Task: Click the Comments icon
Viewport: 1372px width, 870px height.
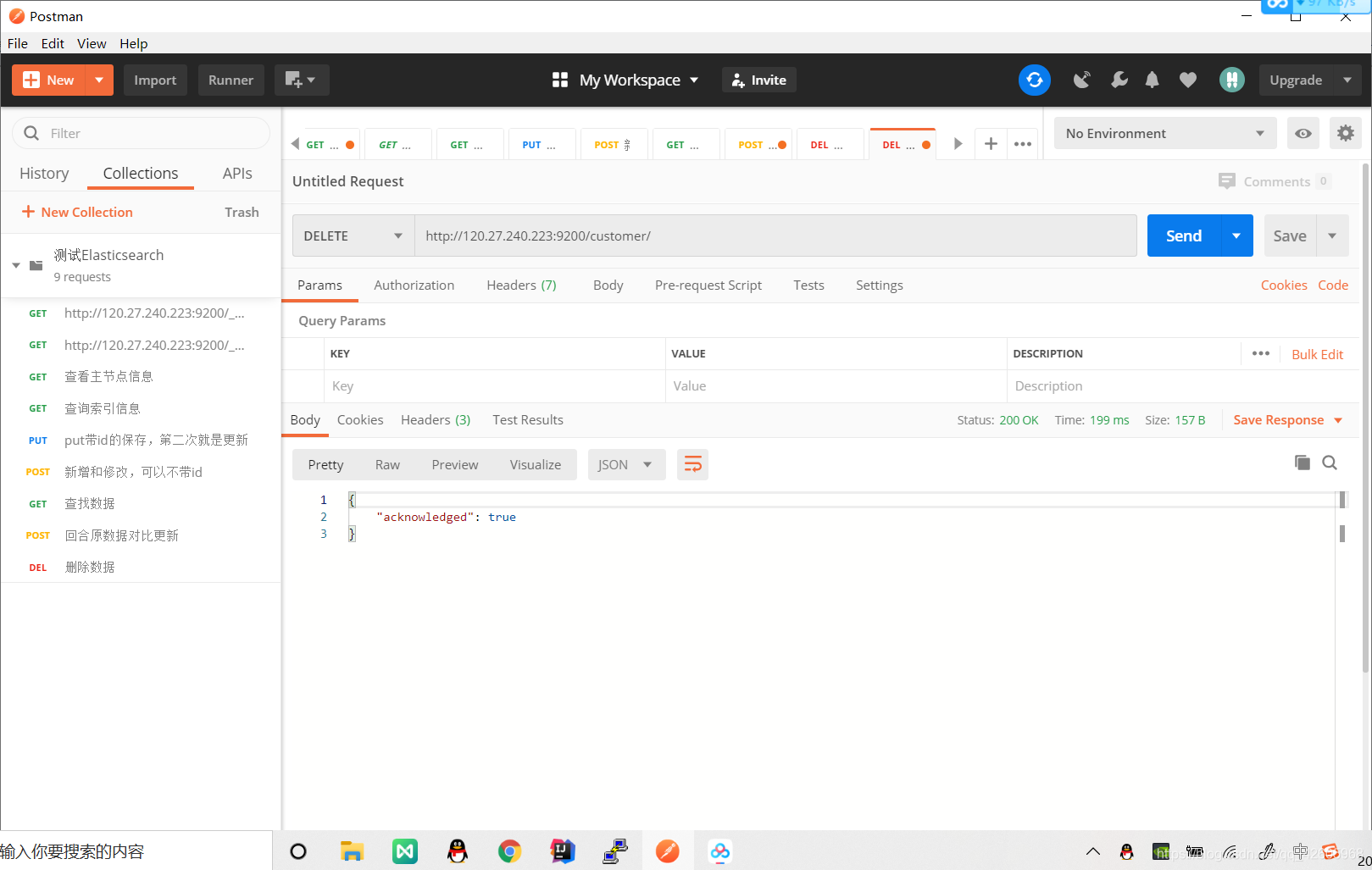Action: 1226,181
